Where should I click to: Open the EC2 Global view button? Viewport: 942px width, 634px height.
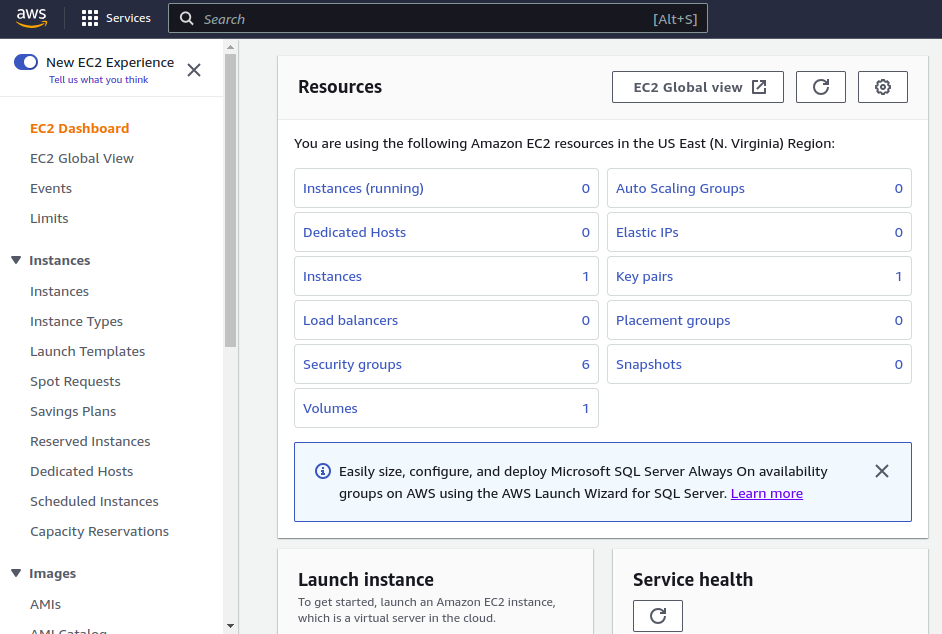click(x=698, y=87)
